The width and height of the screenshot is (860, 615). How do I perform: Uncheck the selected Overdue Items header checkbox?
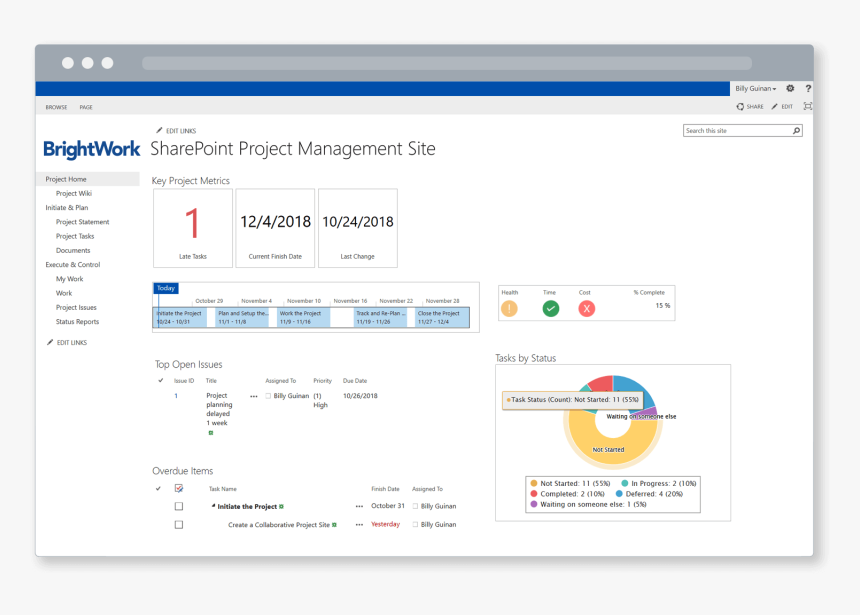pos(179,487)
